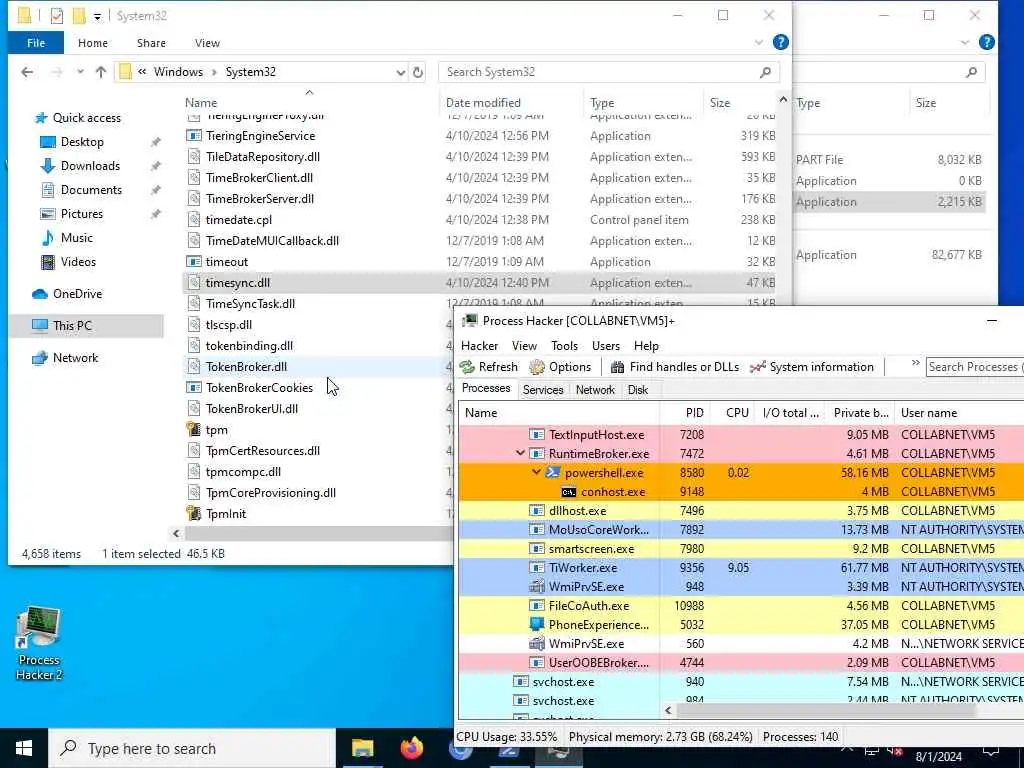Select TiWorker.exe process row
Image resolution: width=1024 pixels, height=768 pixels.
pyautogui.click(x=741, y=568)
